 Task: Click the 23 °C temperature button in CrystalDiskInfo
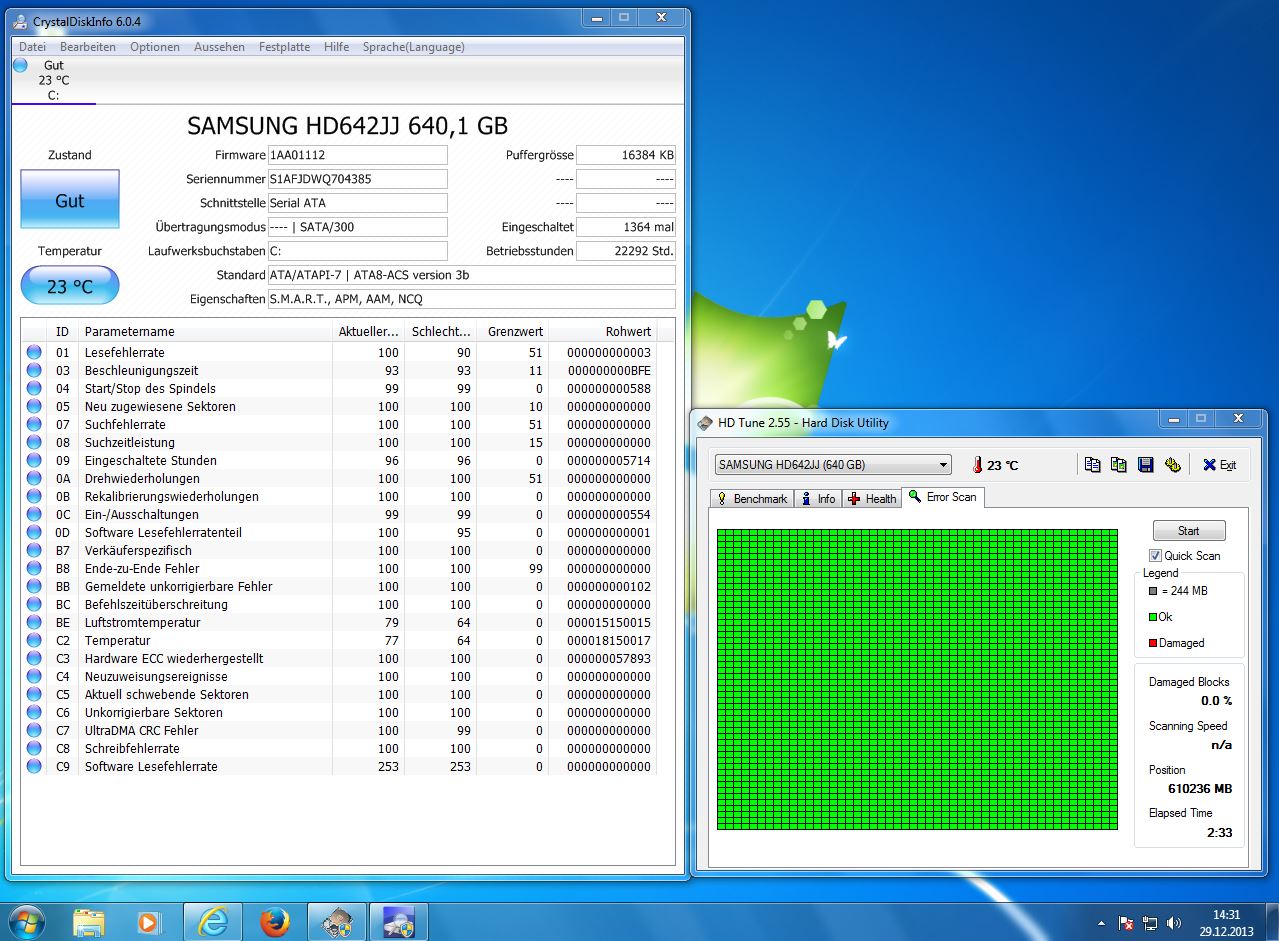(70, 286)
